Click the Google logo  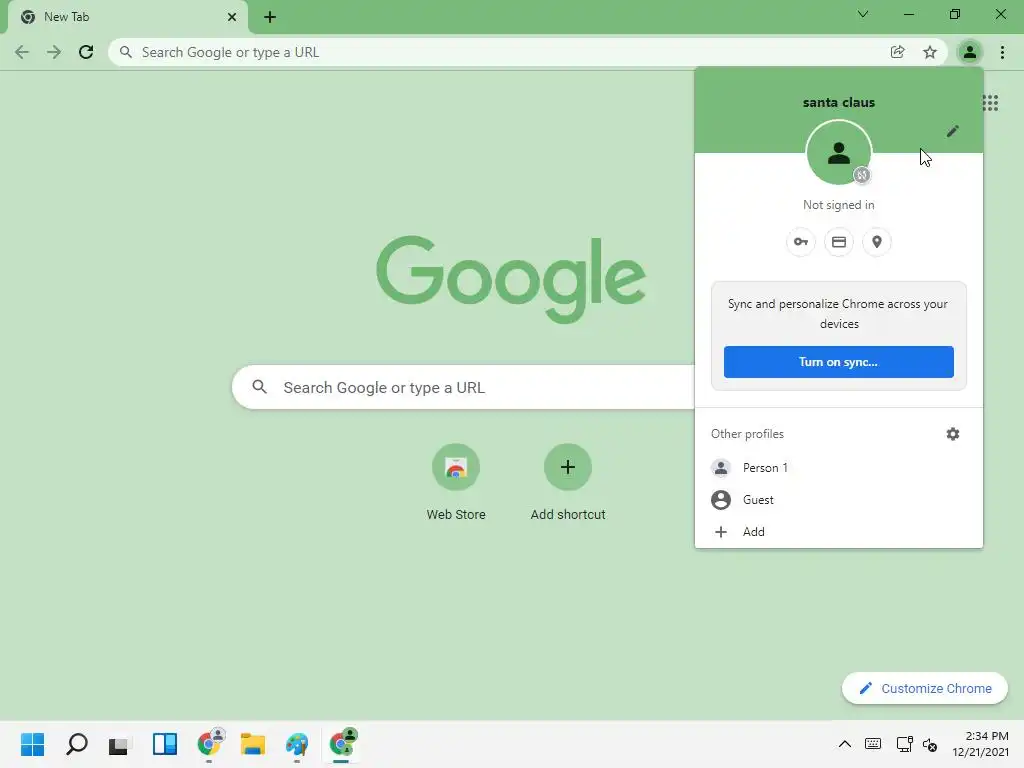[511, 280]
